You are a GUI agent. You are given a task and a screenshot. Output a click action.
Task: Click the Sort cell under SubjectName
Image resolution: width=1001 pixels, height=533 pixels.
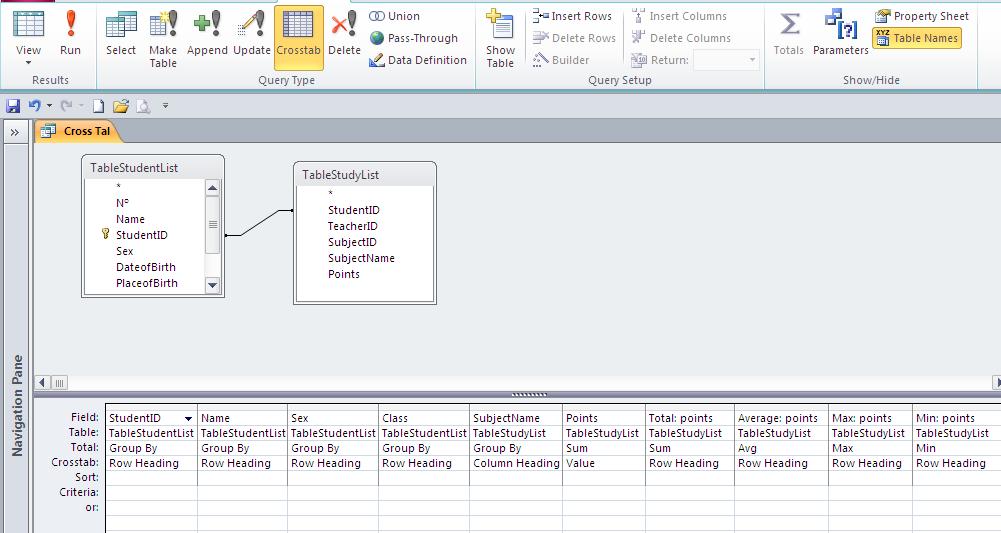[515, 477]
